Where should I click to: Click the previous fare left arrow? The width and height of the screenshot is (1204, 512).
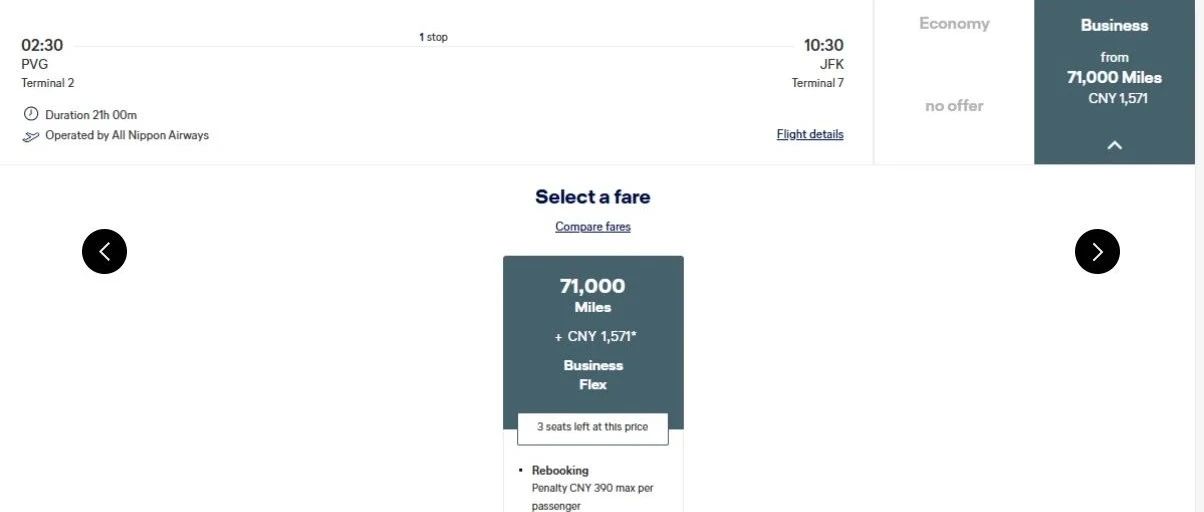[104, 252]
